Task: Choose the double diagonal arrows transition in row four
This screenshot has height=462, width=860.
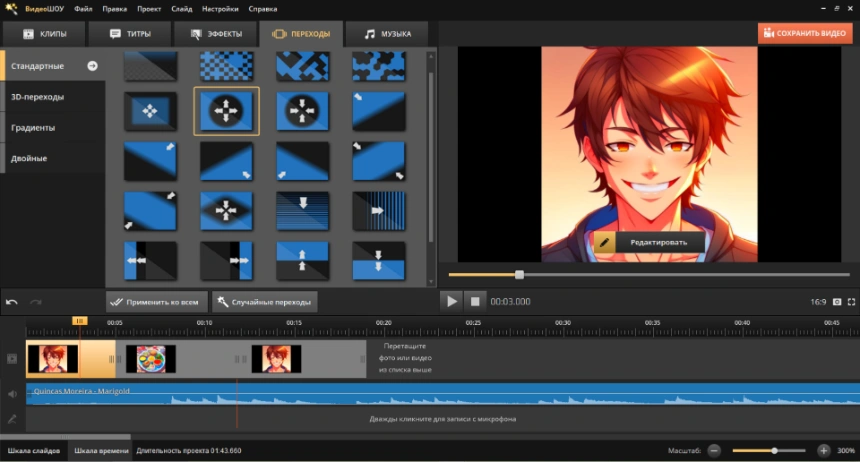Action: coord(150,211)
